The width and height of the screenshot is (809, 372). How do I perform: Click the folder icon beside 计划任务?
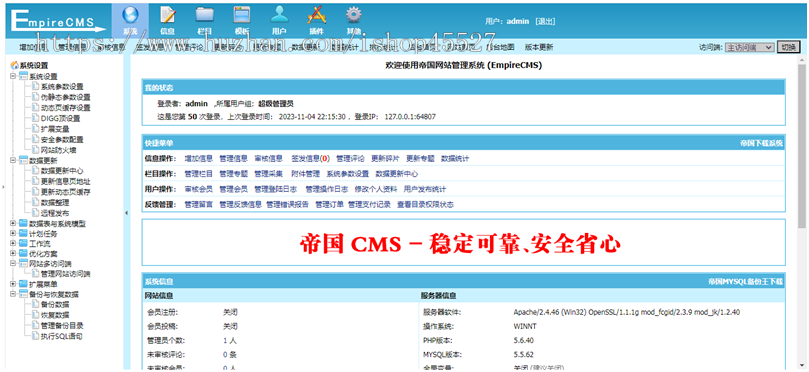23,234
